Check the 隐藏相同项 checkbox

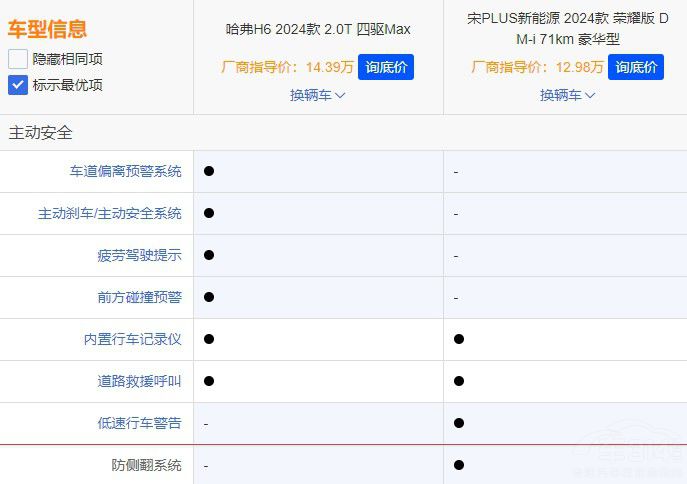18,59
